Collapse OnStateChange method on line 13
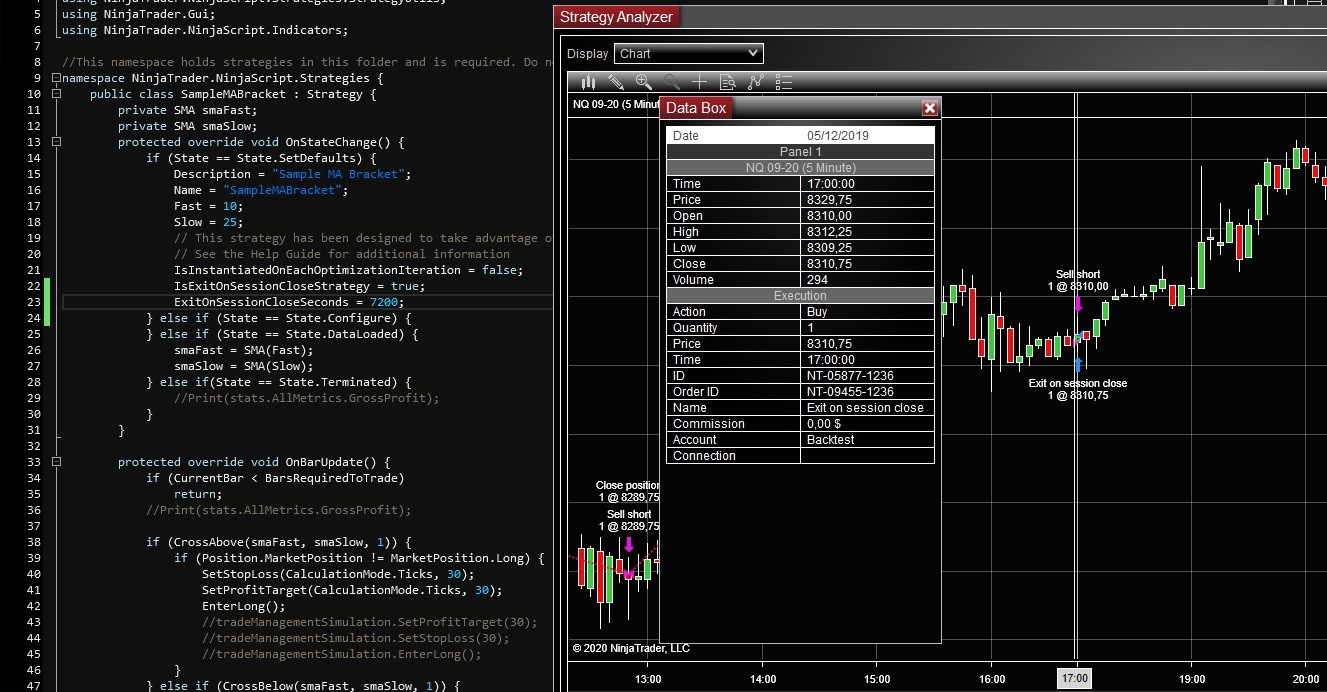Image resolution: width=1327 pixels, height=692 pixels. click(57, 142)
